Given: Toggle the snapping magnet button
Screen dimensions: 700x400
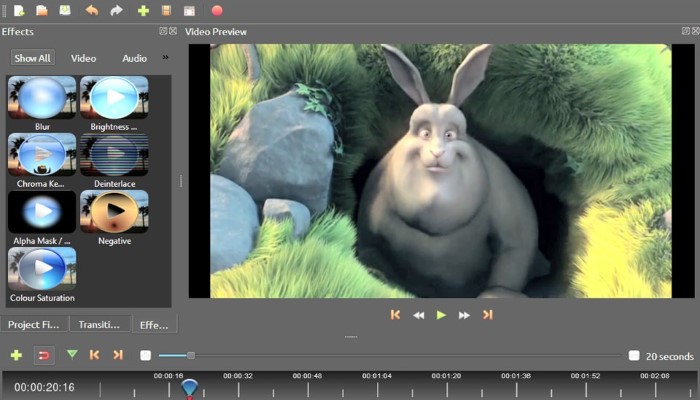Looking at the screenshot, I should coord(44,356).
